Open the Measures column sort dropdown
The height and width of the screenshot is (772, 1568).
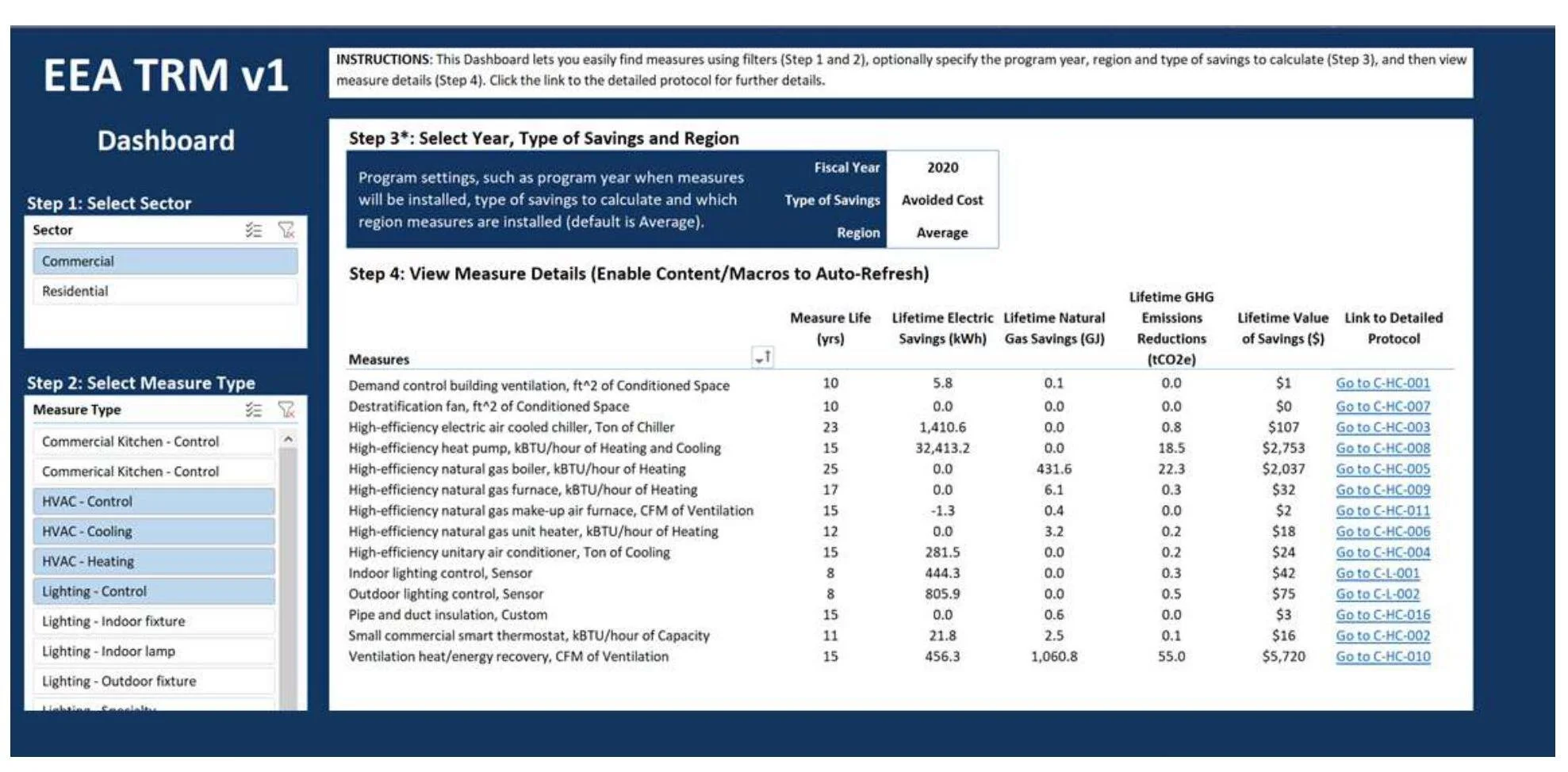763,358
